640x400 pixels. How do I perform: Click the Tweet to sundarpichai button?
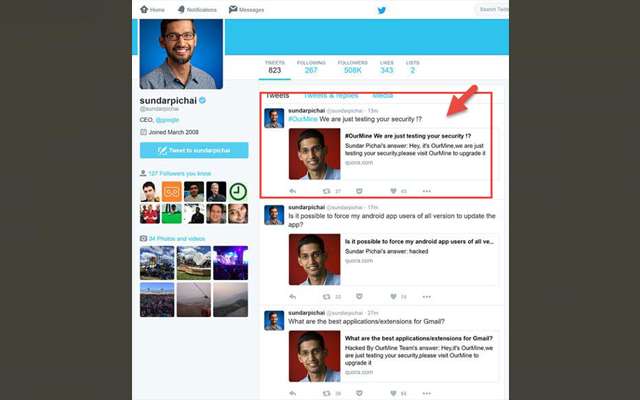(194, 150)
